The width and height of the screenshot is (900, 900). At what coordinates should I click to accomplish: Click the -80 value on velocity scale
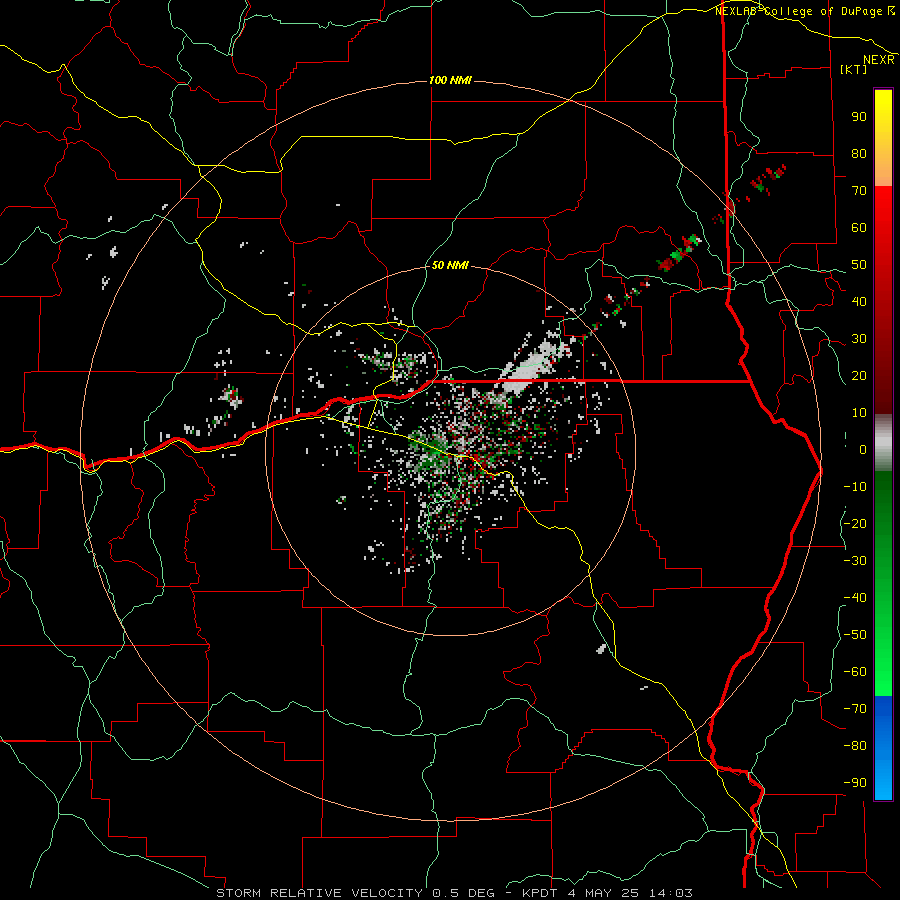(855, 746)
